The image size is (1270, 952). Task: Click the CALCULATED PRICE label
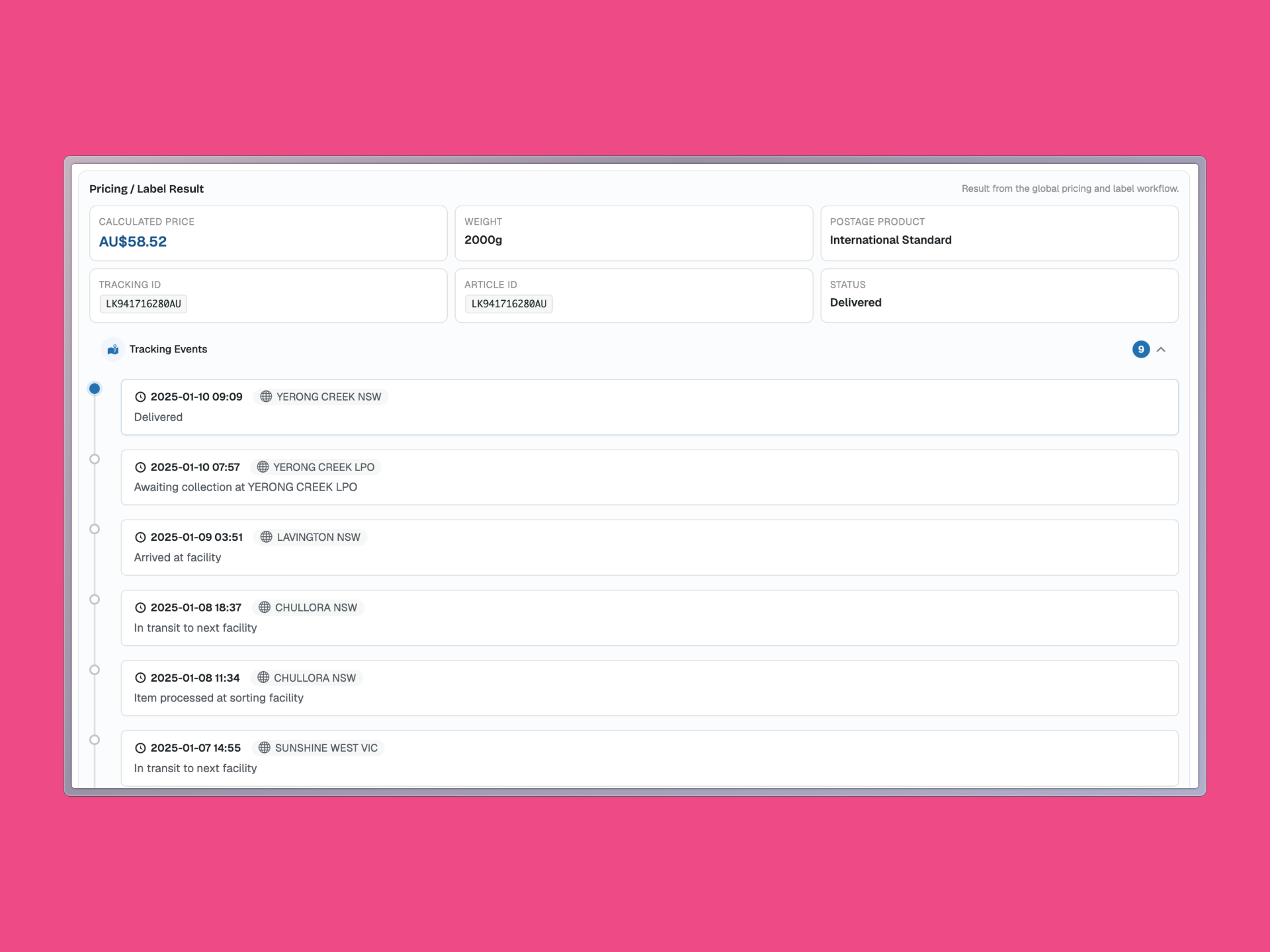(x=146, y=222)
